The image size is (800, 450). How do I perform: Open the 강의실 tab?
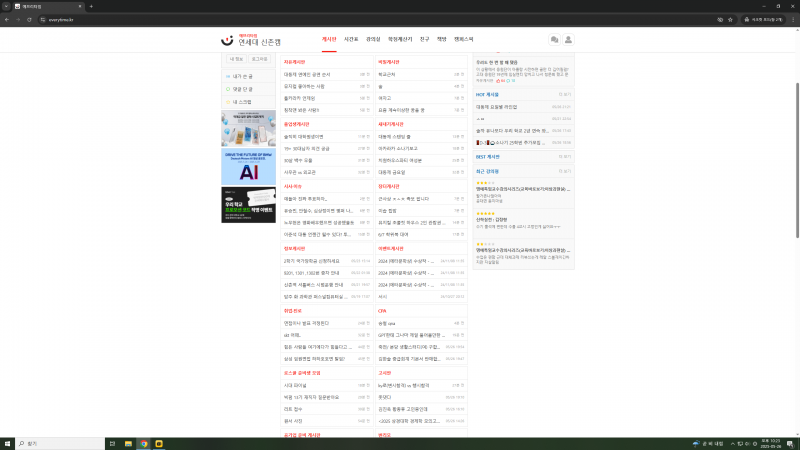[373, 39]
